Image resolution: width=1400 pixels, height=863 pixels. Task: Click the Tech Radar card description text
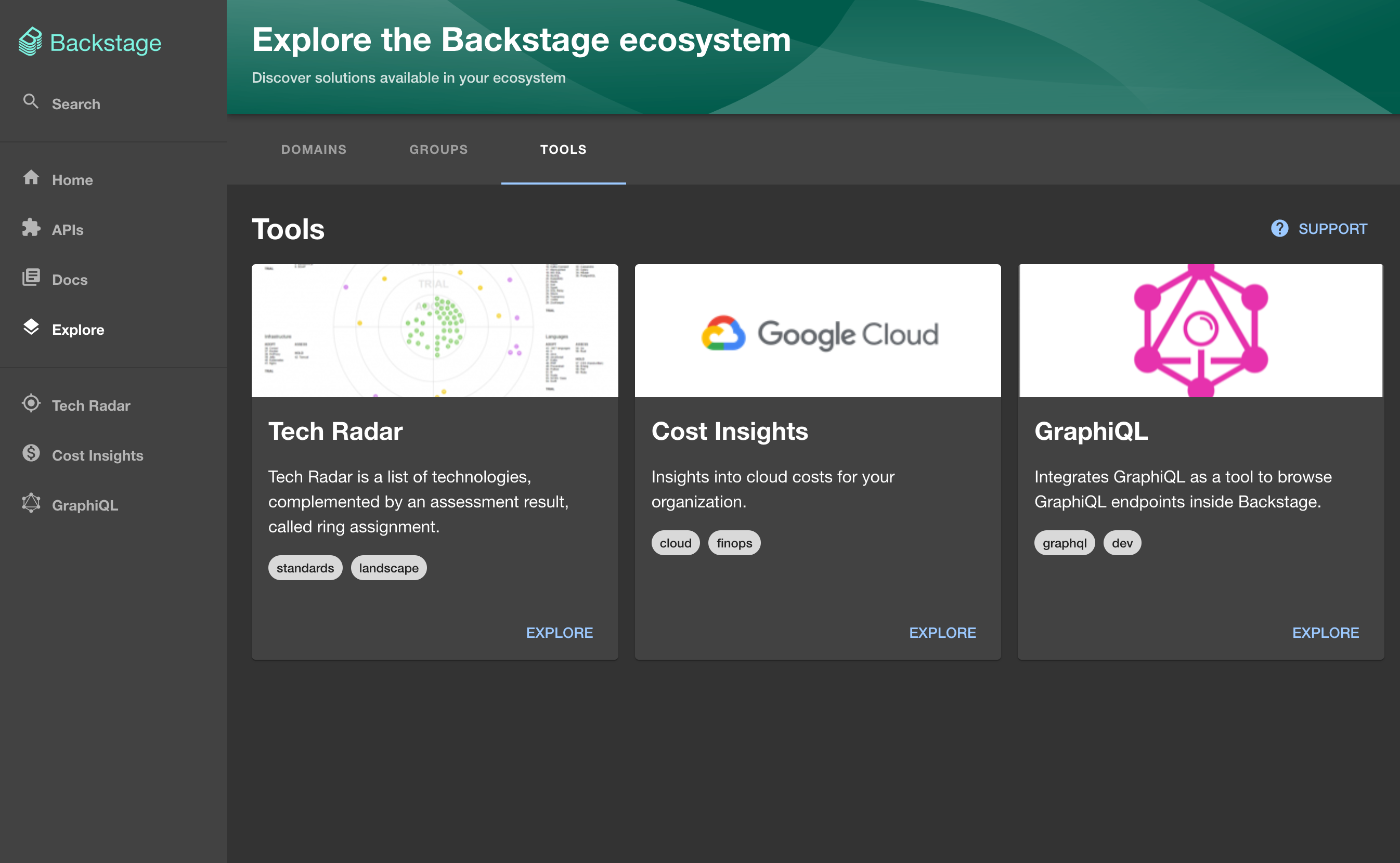(419, 502)
